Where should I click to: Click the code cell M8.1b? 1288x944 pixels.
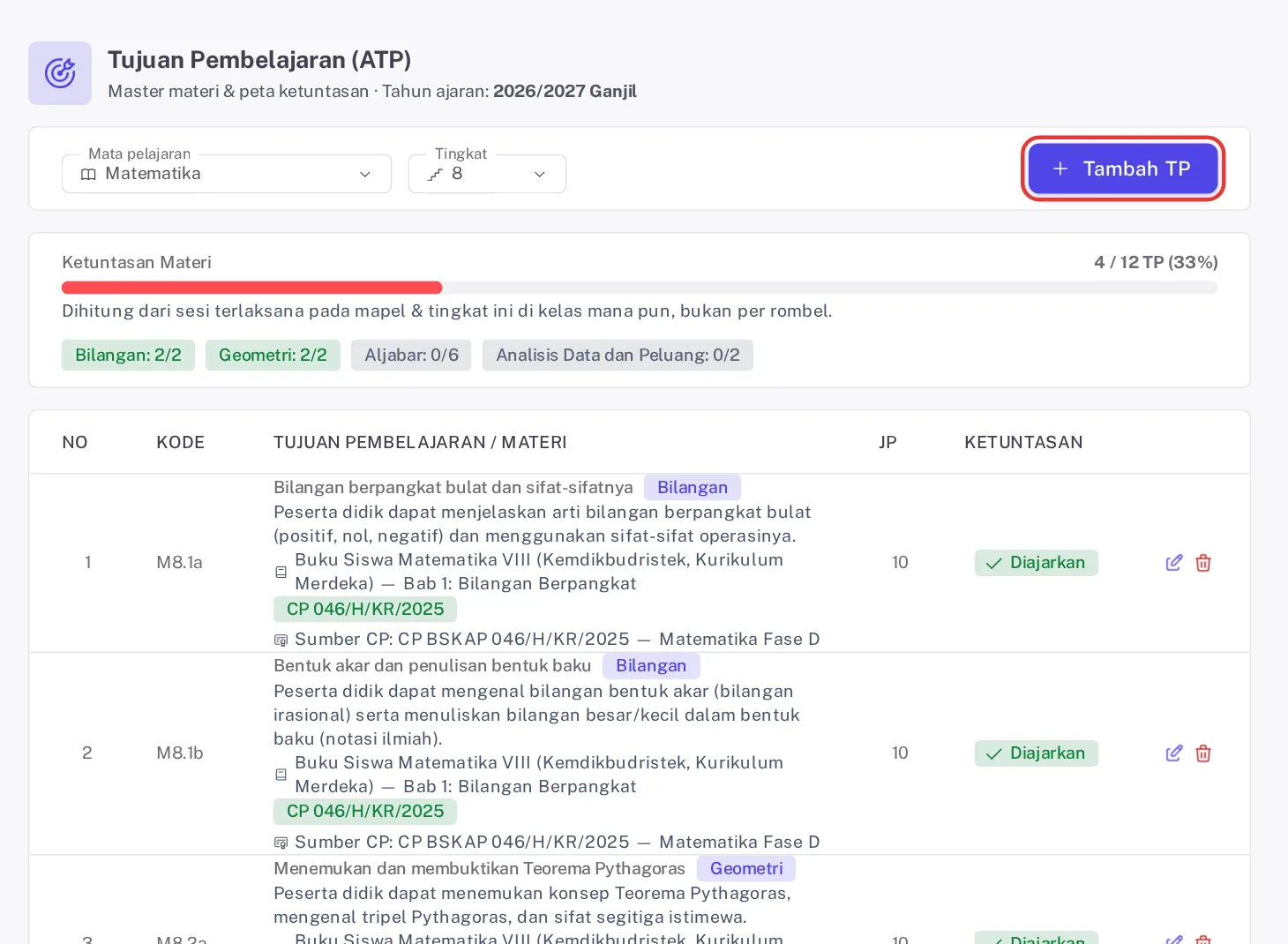coord(180,753)
